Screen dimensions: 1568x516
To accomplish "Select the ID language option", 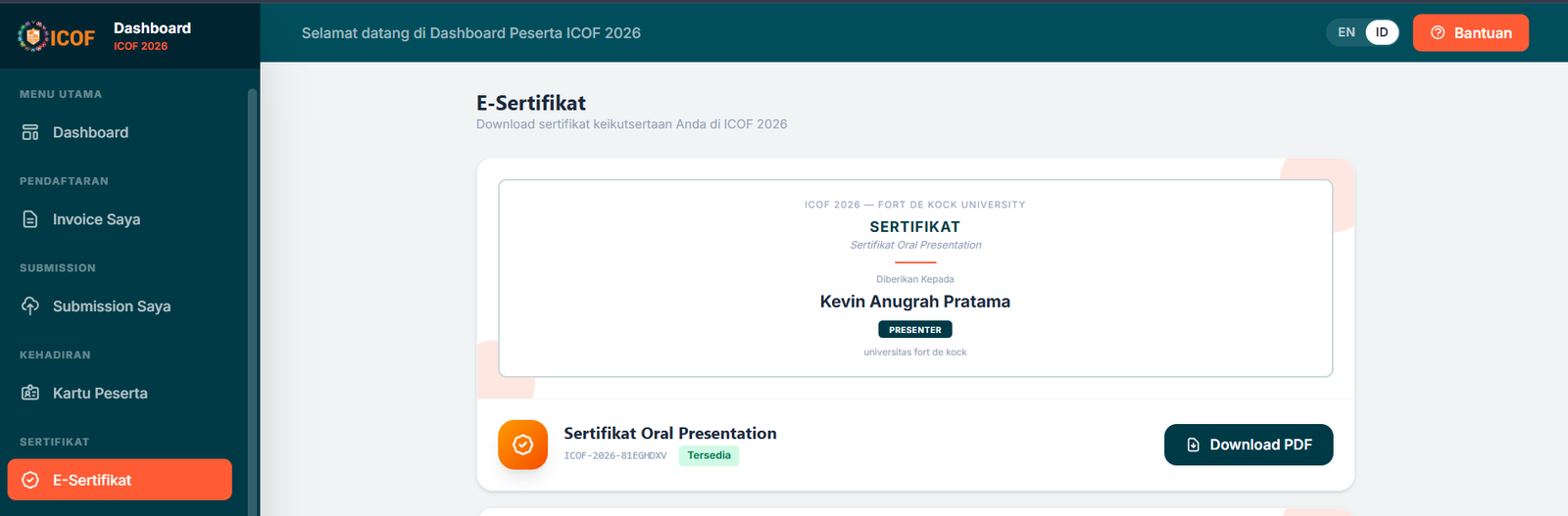I will tap(1381, 32).
